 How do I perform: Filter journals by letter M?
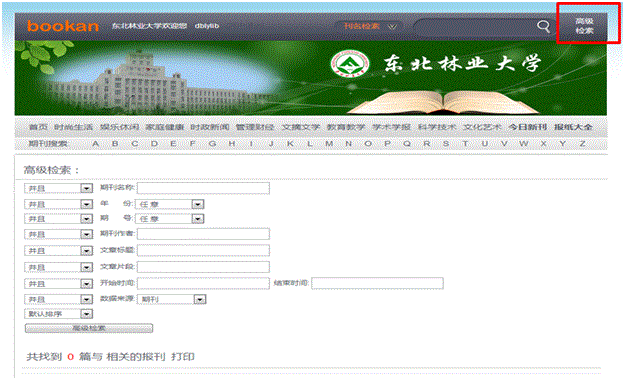tap(329, 144)
